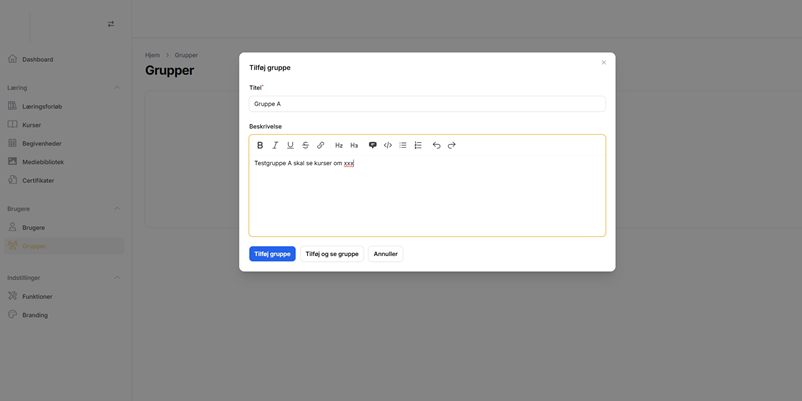Close the Tilføj gruppe dialog with X
This screenshot has height=401, width=802.
604,62
